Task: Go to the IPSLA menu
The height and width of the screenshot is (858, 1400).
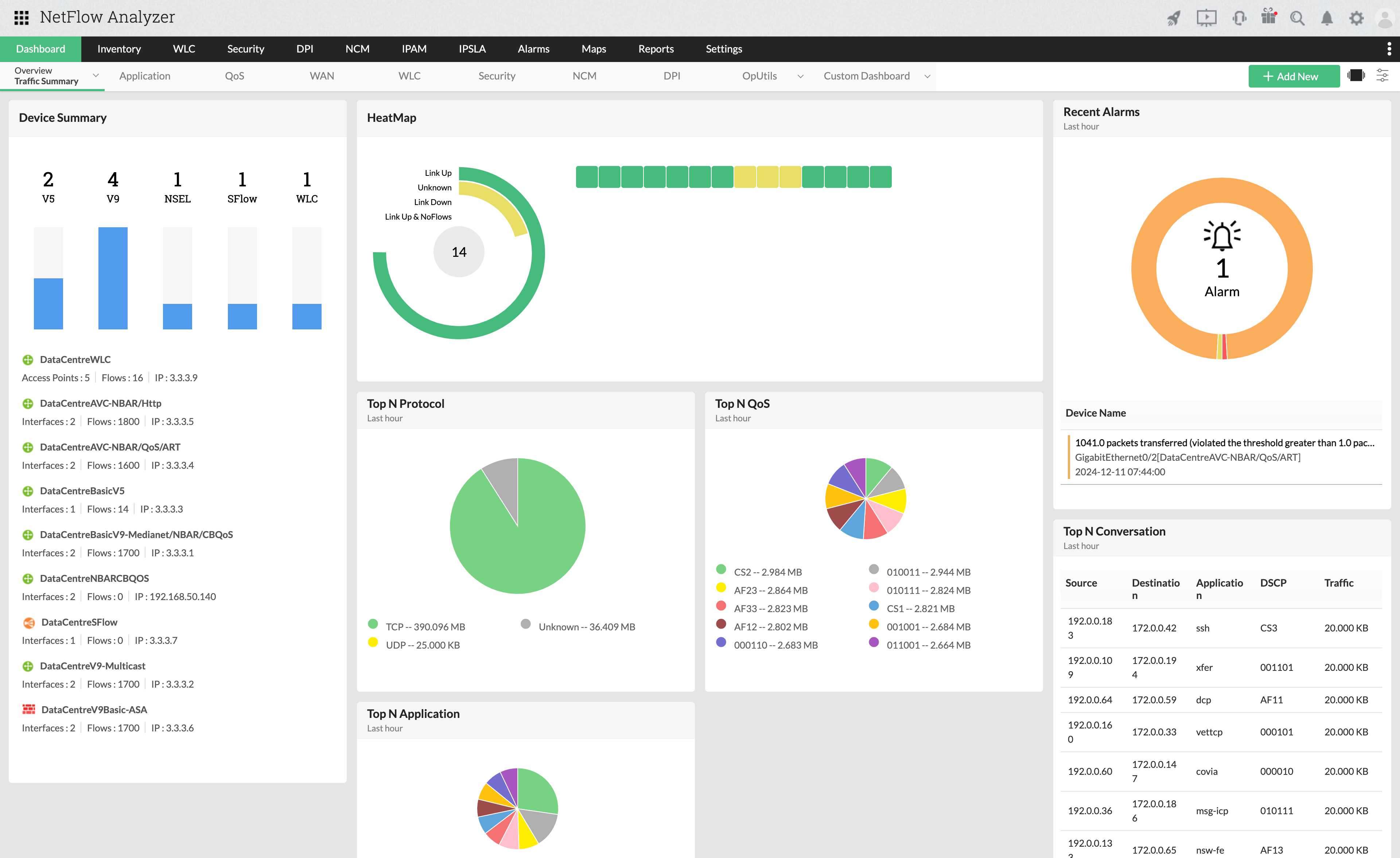Action: 472,49
